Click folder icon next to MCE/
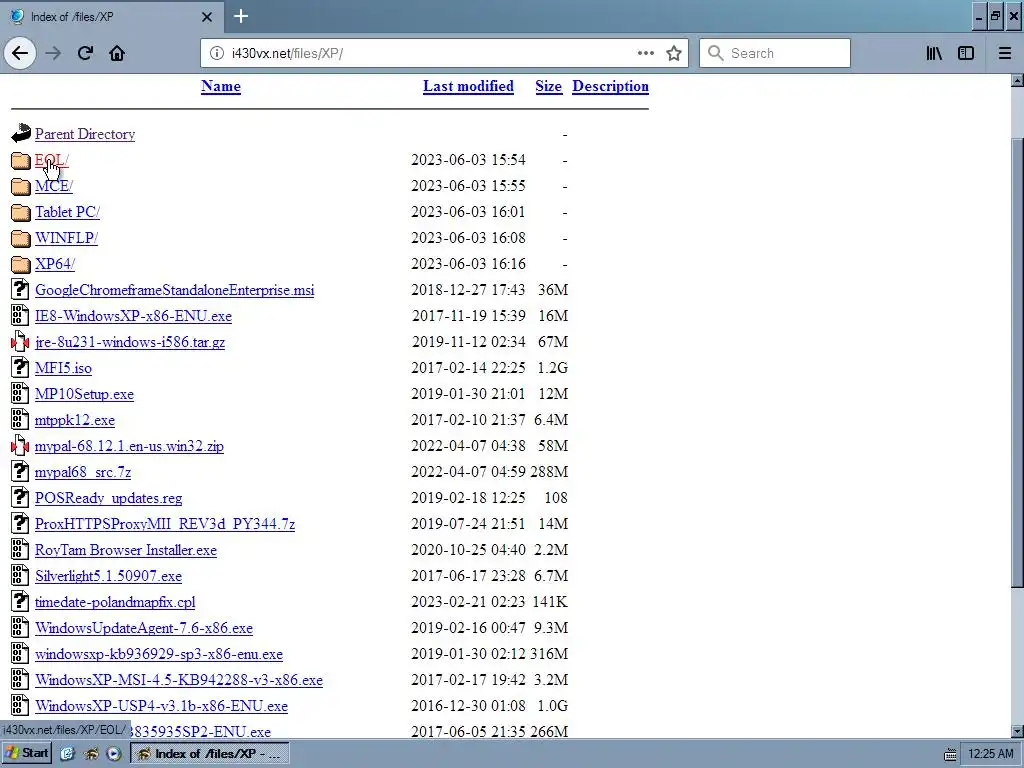 click(21, 186)
